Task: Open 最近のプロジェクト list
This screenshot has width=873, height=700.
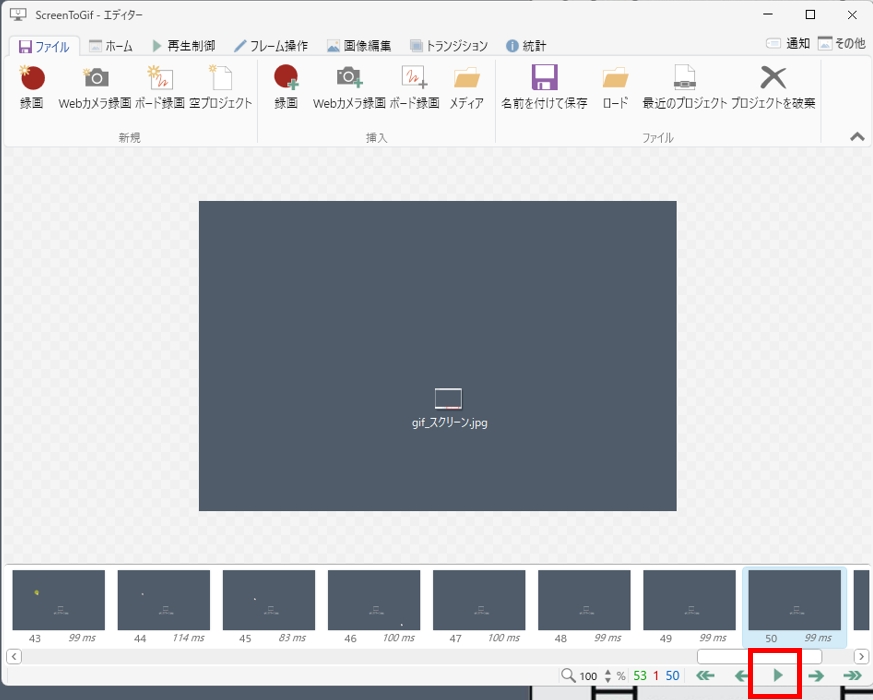Action: point(684,86)
